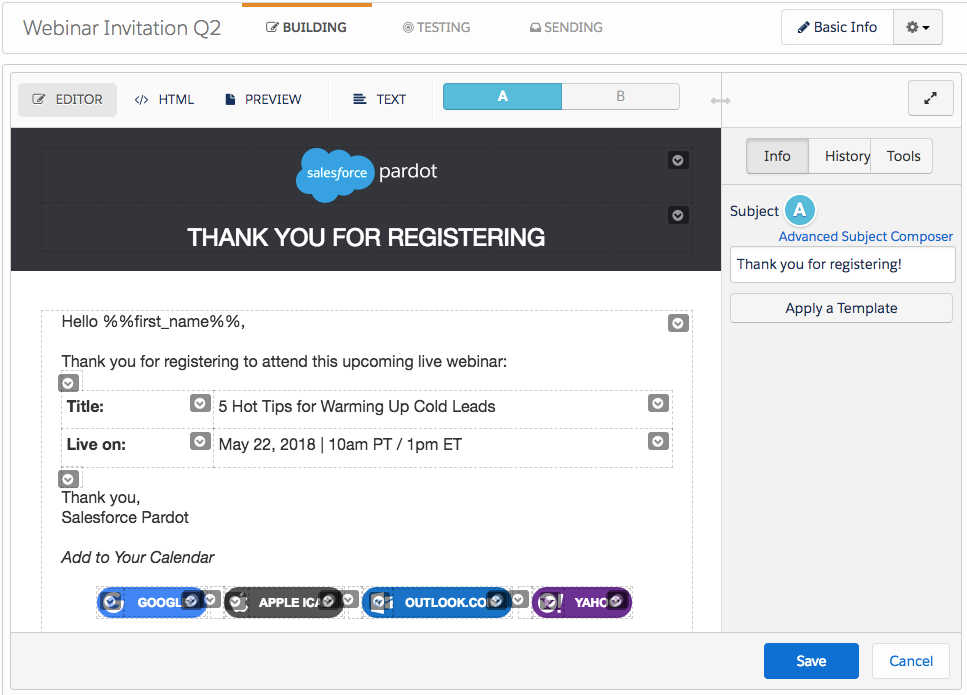Go to the SENDING step

566,27
